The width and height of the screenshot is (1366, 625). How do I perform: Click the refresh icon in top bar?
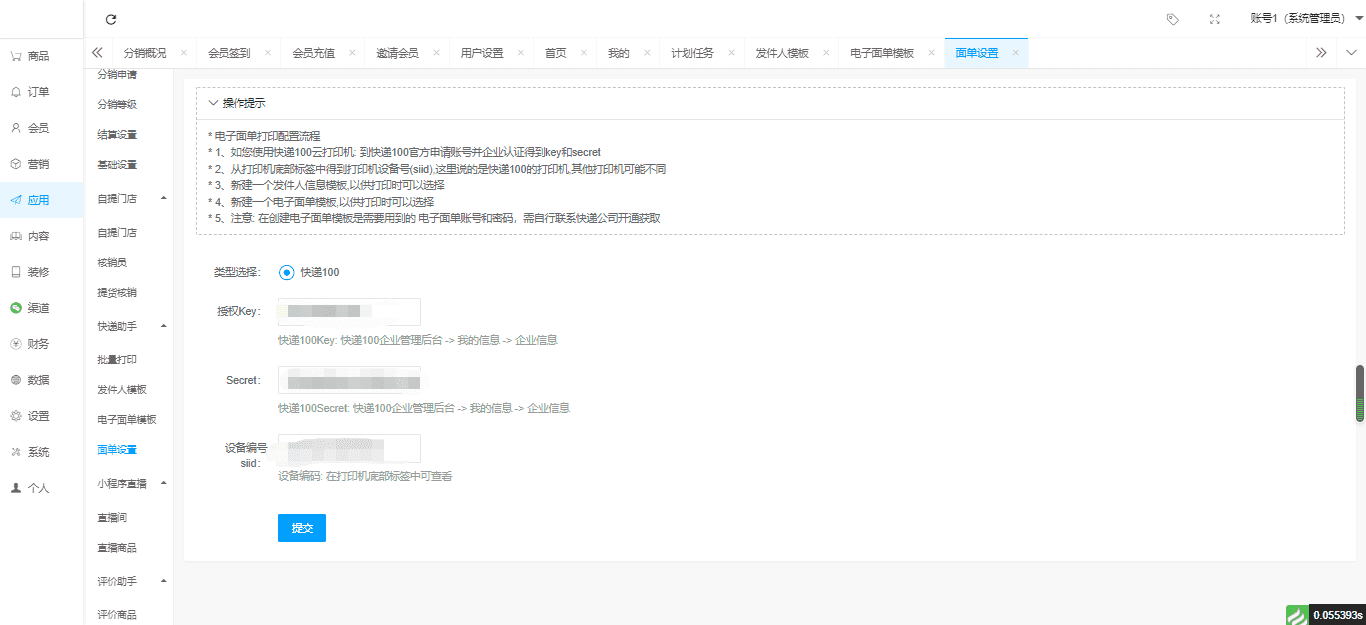pos(111,19)
